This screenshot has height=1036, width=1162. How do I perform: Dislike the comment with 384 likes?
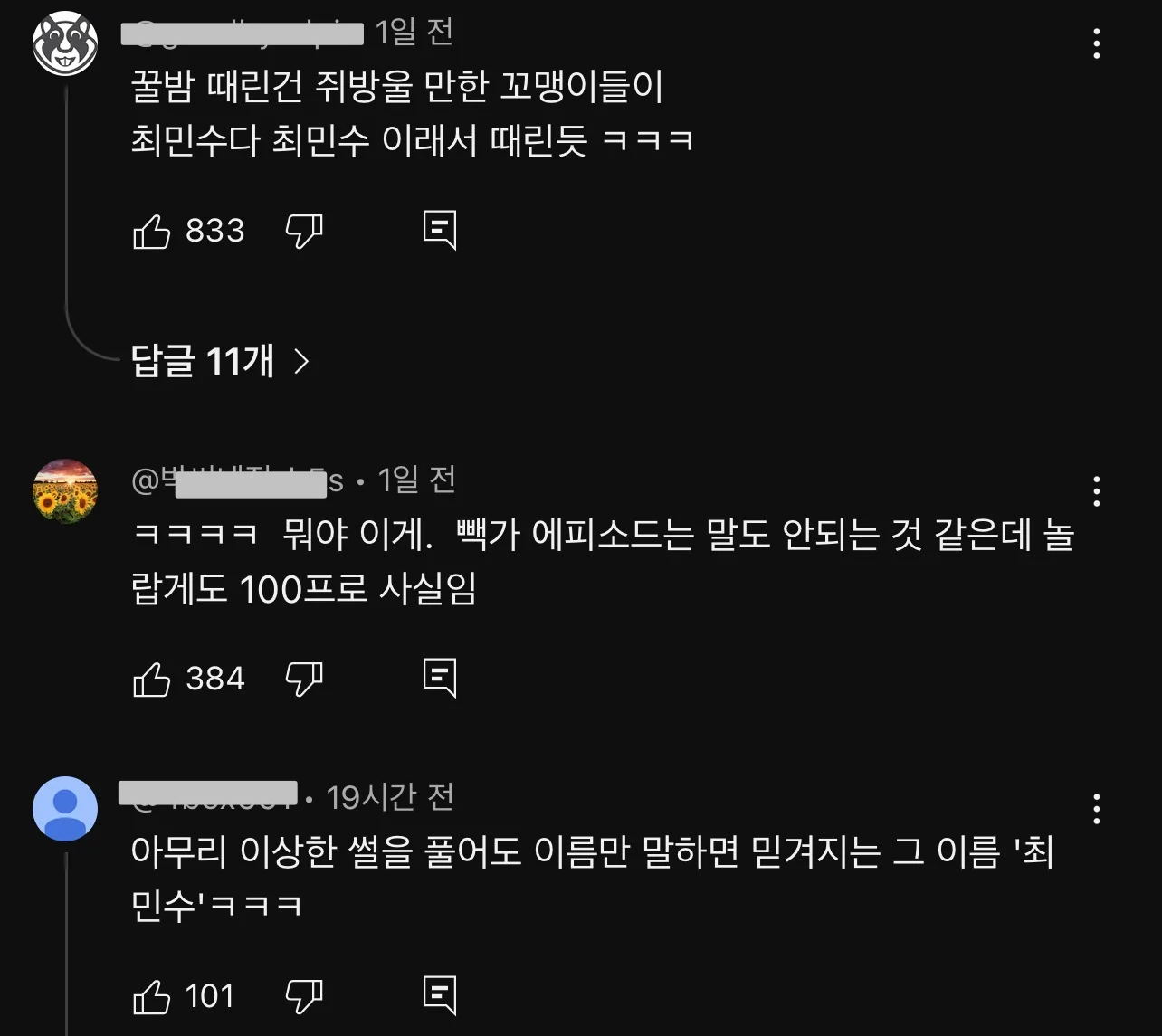click(x=304, y=679)
